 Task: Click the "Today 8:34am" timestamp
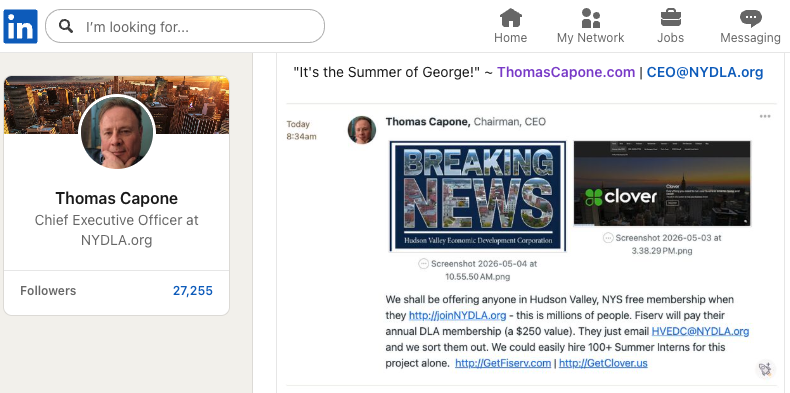click(x=301, y=130)
